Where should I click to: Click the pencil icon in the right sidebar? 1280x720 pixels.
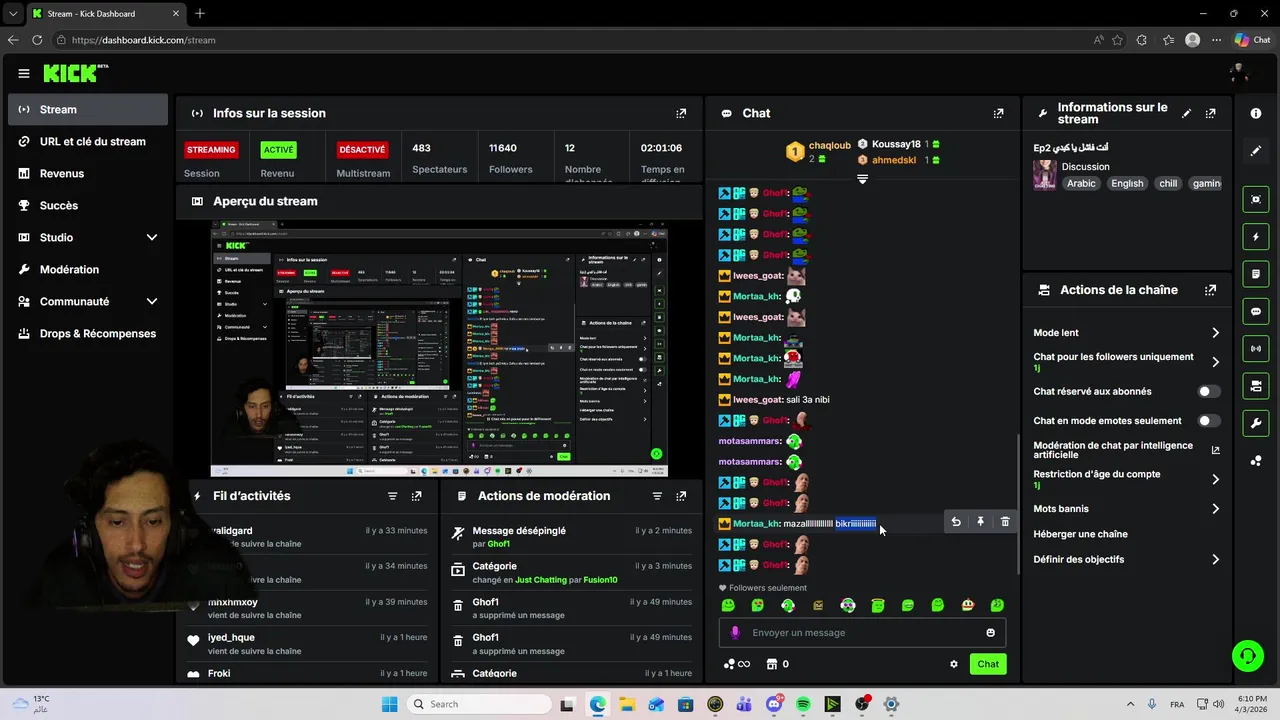(1256, 151)
